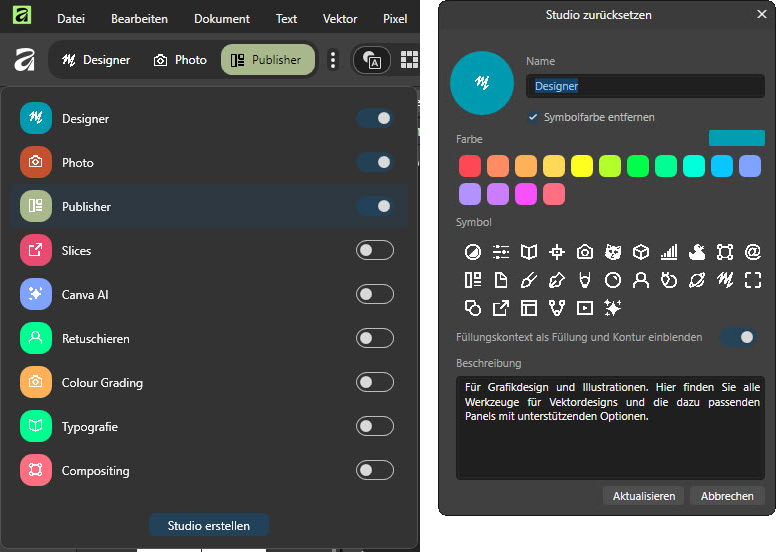Screen dimensions: 776x552
Task: Uncheck Symbolfarbe entfernen checkbox
Action: pos(533,117)
